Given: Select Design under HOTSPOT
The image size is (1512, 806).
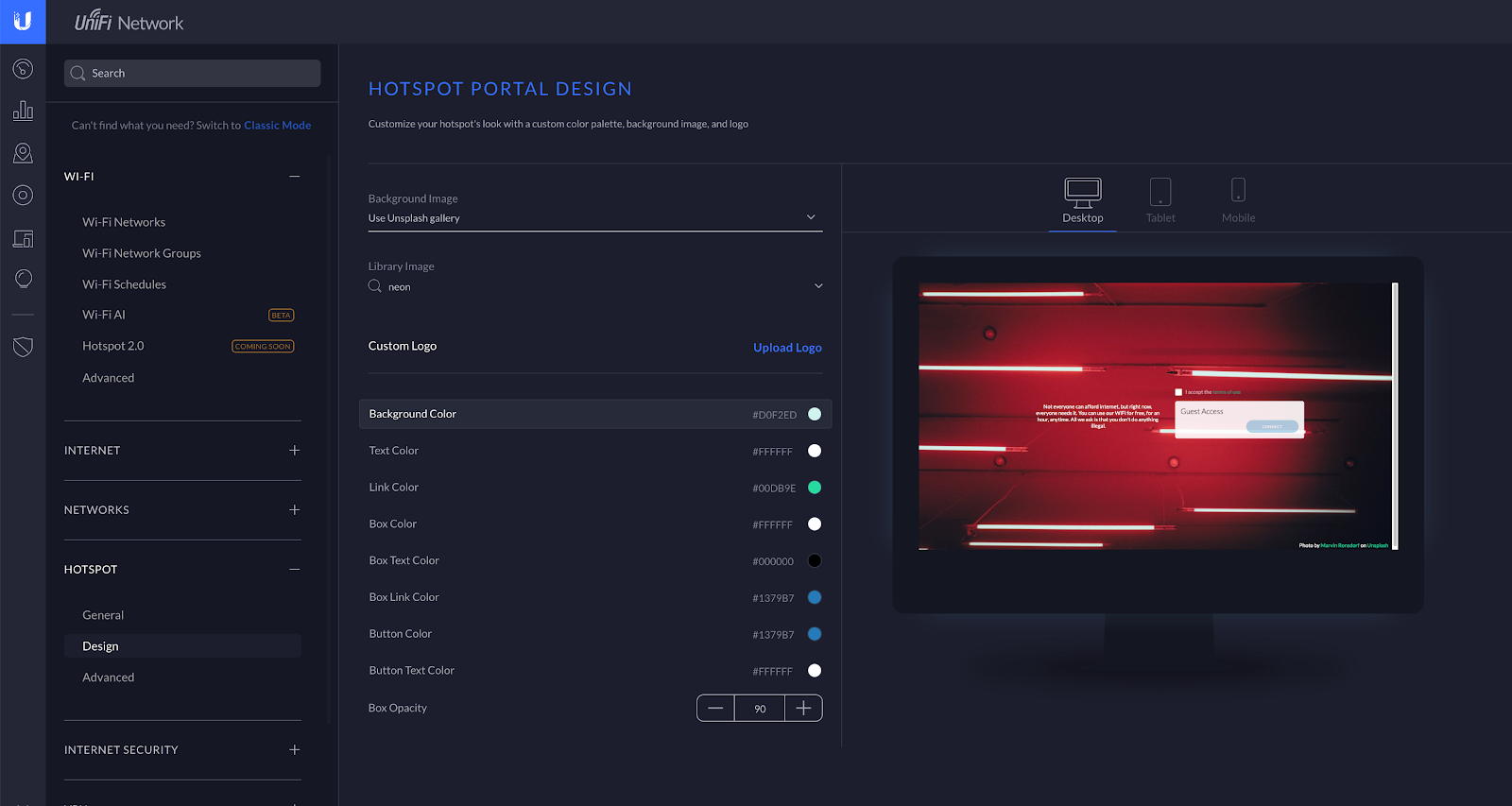Looking at the screenshot, I should pyautogui.click(x=182, y=646).
